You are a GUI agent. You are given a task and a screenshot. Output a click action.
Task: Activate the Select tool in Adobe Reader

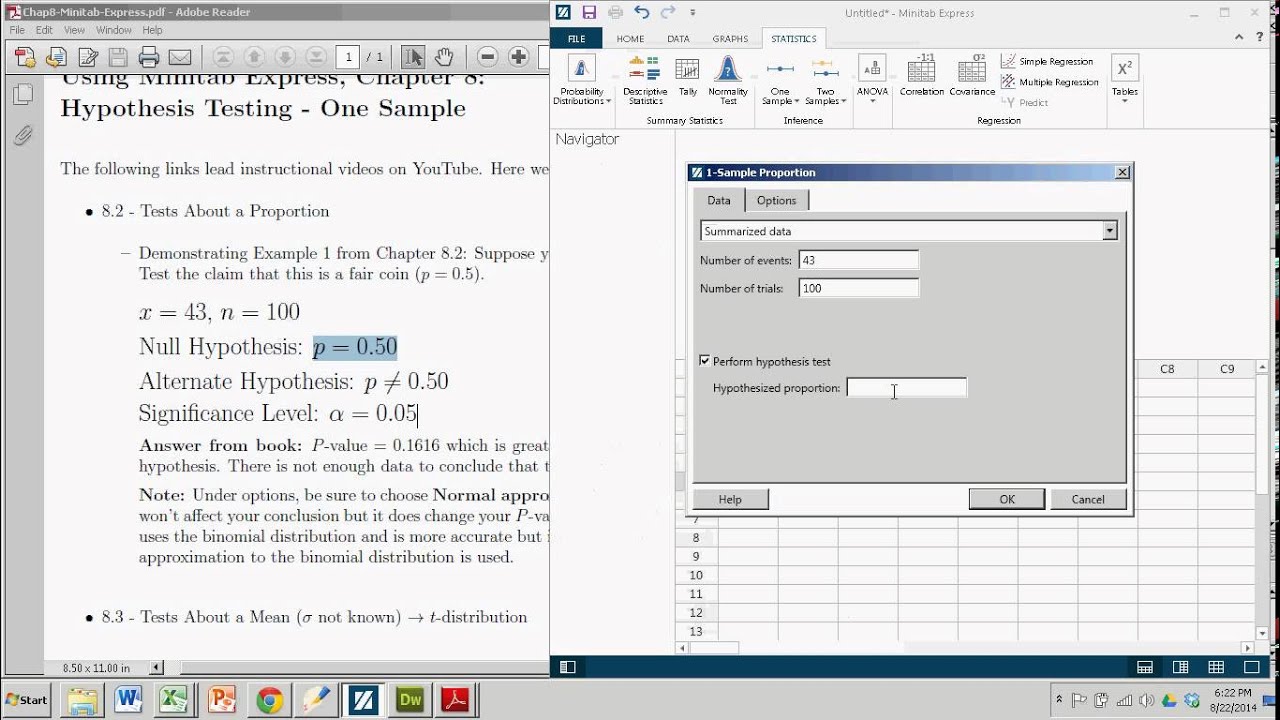coord(414,57)
